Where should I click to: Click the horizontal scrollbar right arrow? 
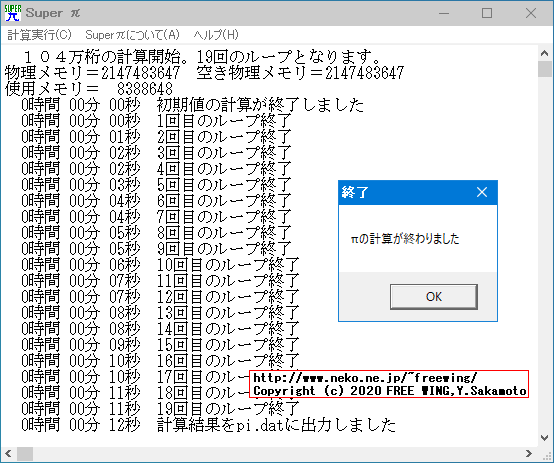pos(529,453)
